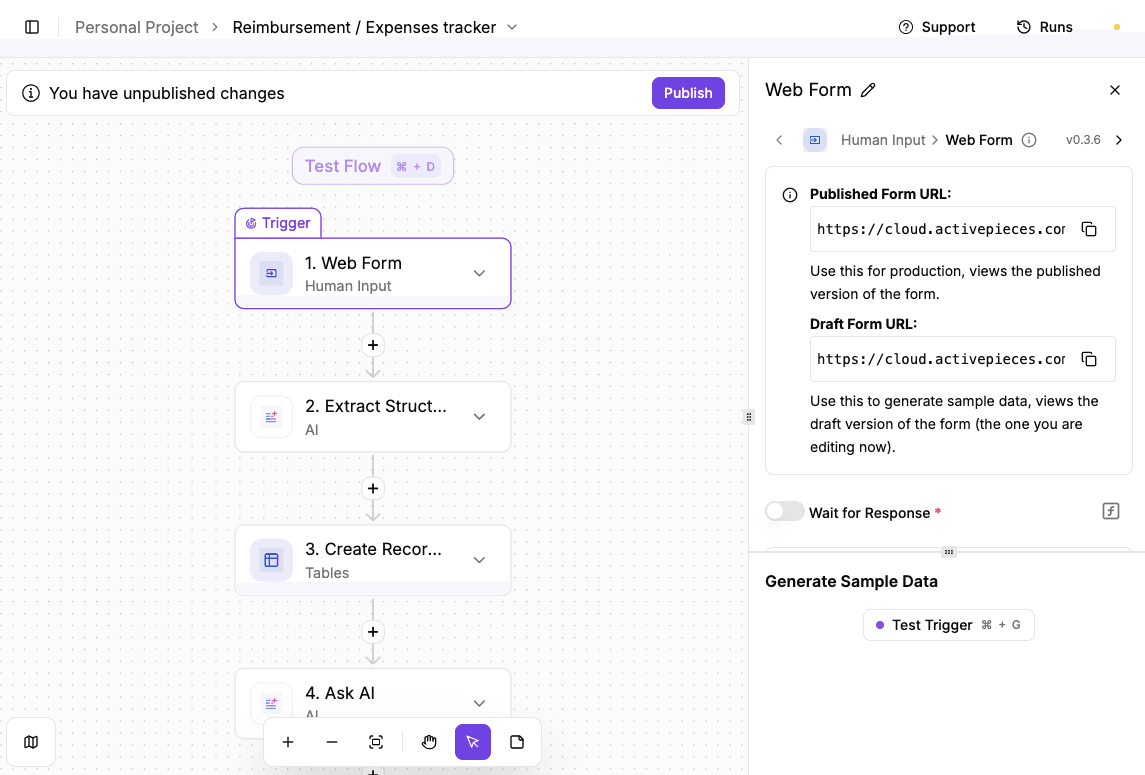Open the Personal Project breadcrumb
Viewport: 1145px width, 775px height.
click(136, 27)
